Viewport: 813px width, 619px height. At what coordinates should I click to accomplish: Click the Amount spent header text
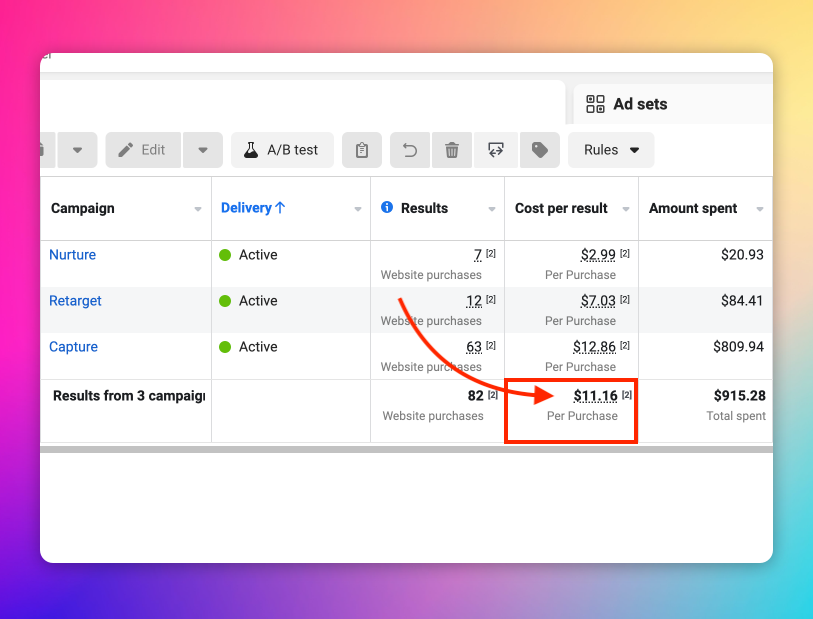click(693, 208)
